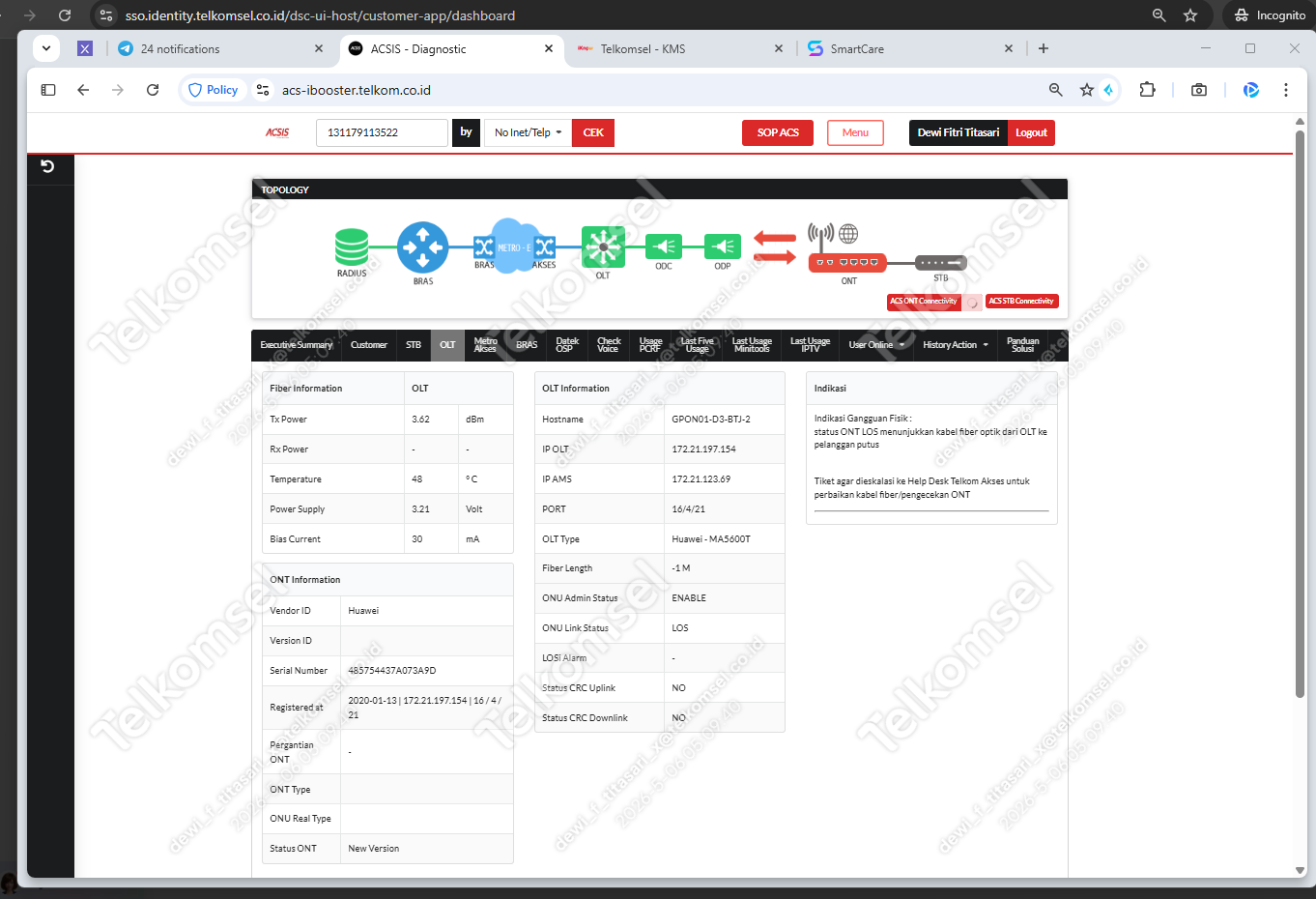
Task: Click the ACSIS logo
Action: coord(277,132)
